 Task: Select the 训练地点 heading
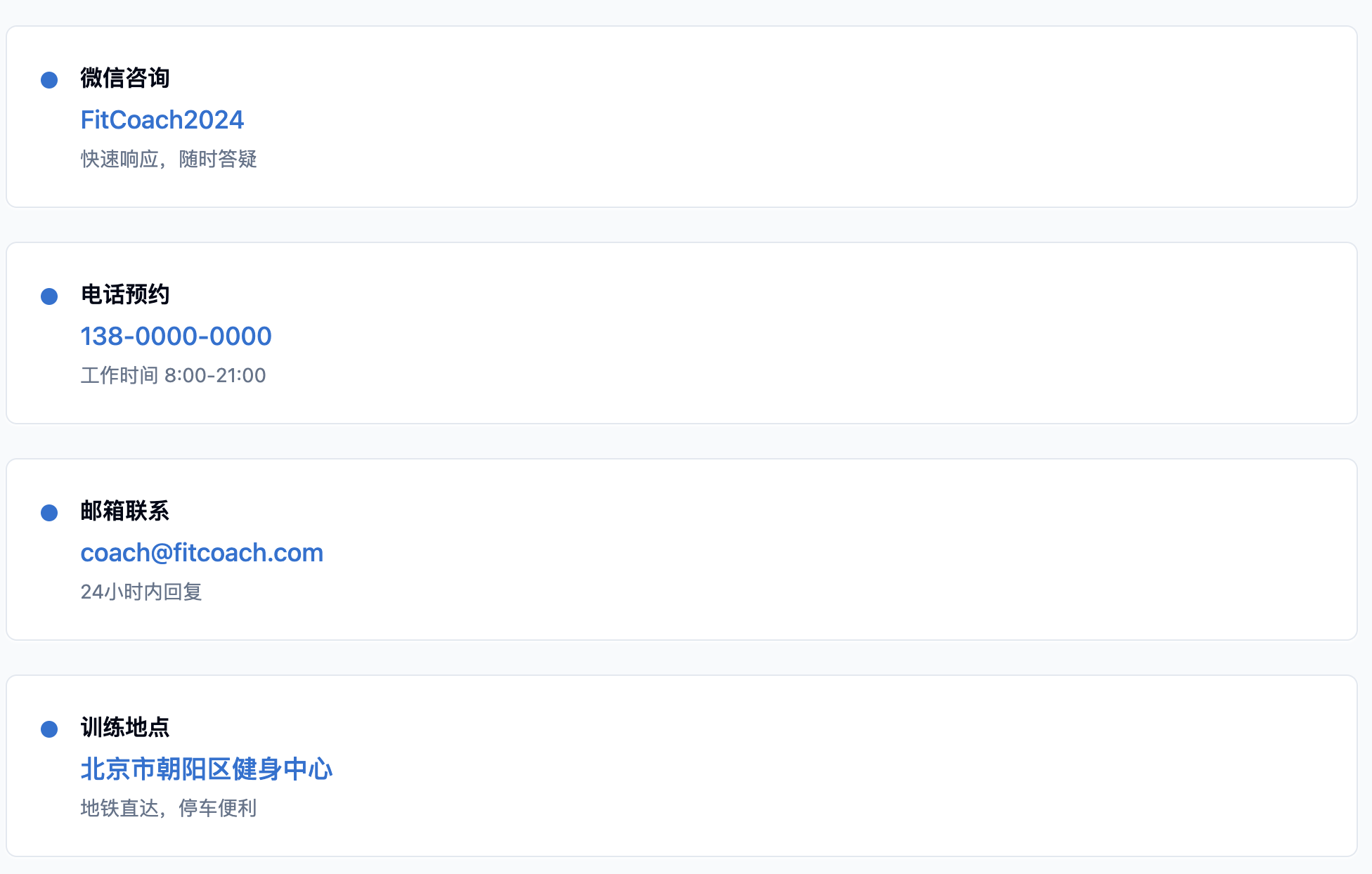coord(125,727)
